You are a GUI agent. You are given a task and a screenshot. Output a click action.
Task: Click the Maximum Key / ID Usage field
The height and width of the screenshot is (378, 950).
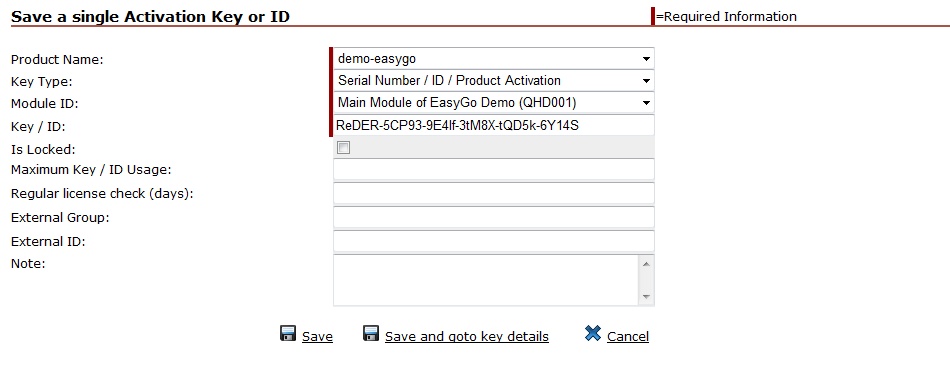[x=494, y=170]
